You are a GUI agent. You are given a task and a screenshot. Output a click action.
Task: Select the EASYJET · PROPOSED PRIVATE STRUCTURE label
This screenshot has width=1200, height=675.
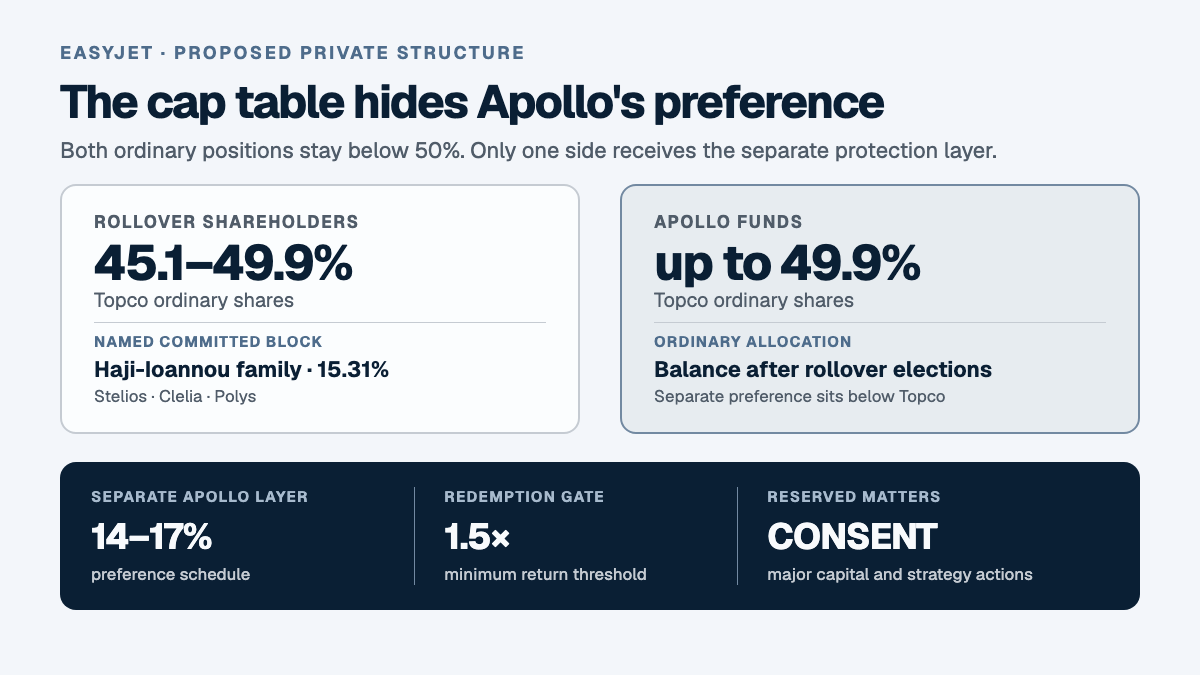(292, 53)
